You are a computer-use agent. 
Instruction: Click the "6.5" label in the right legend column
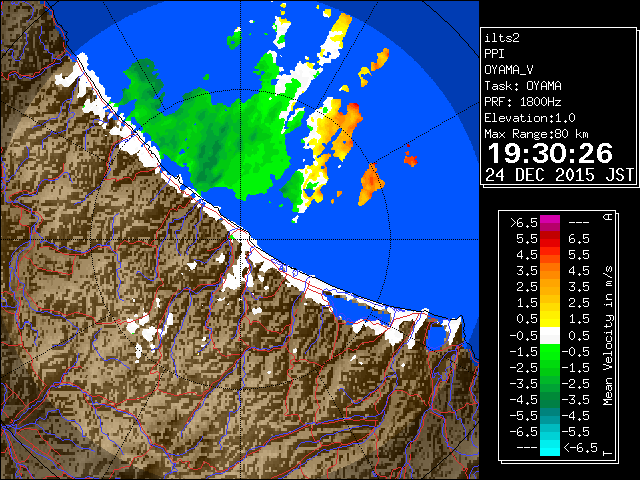[x=579, y=239]
